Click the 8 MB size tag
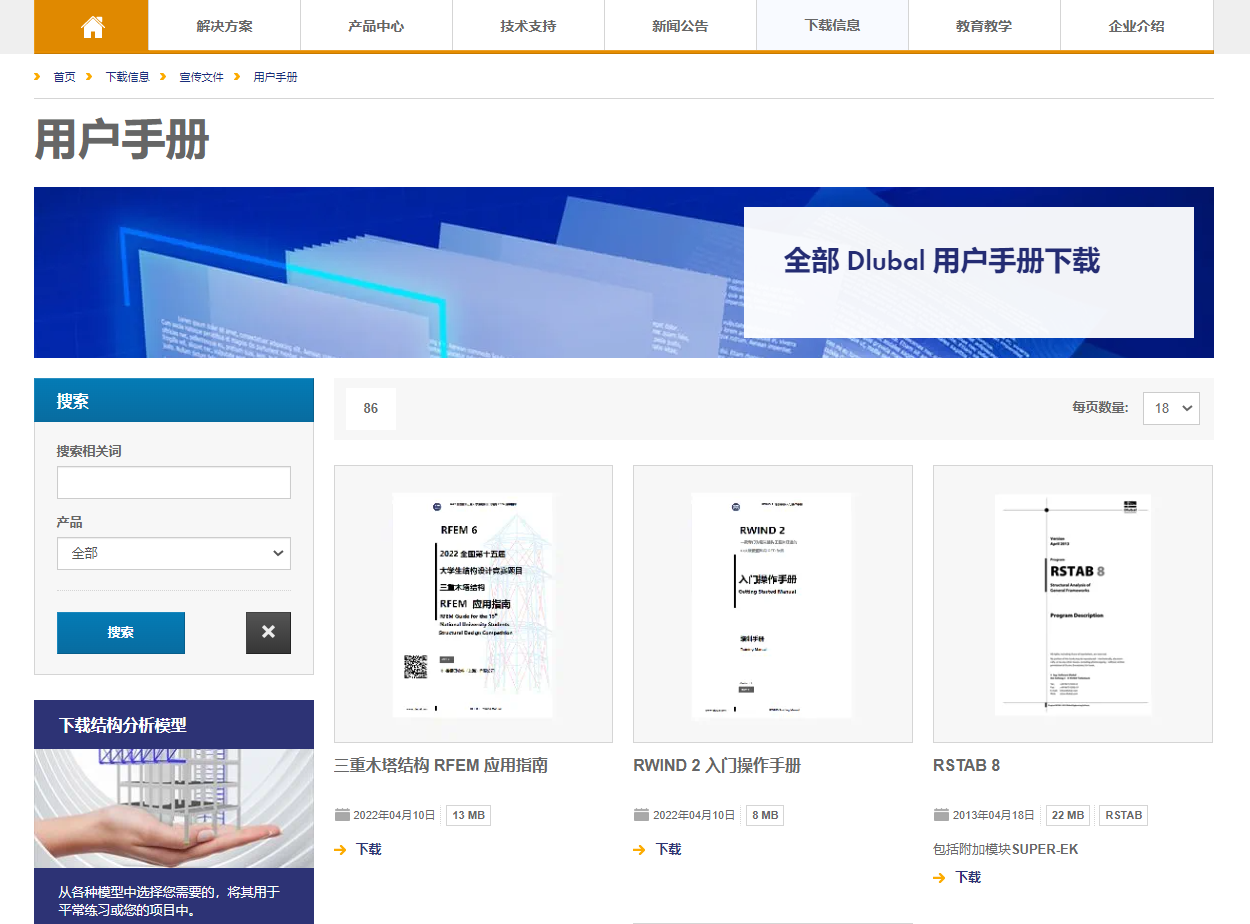The width and height of the screenshot is (1250, 924). coord(764,815)
